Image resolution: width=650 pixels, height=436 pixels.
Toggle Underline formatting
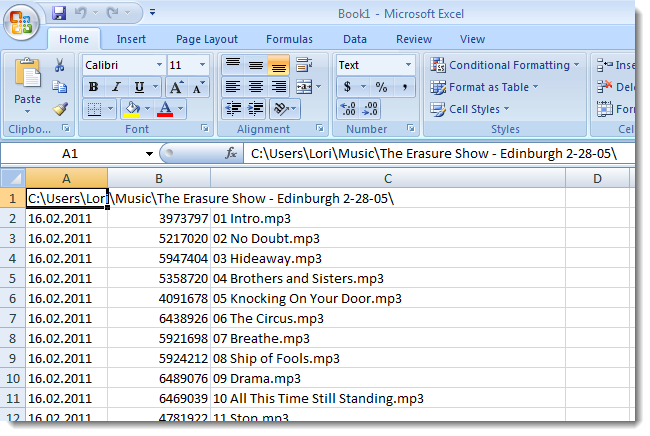[139, 87]
